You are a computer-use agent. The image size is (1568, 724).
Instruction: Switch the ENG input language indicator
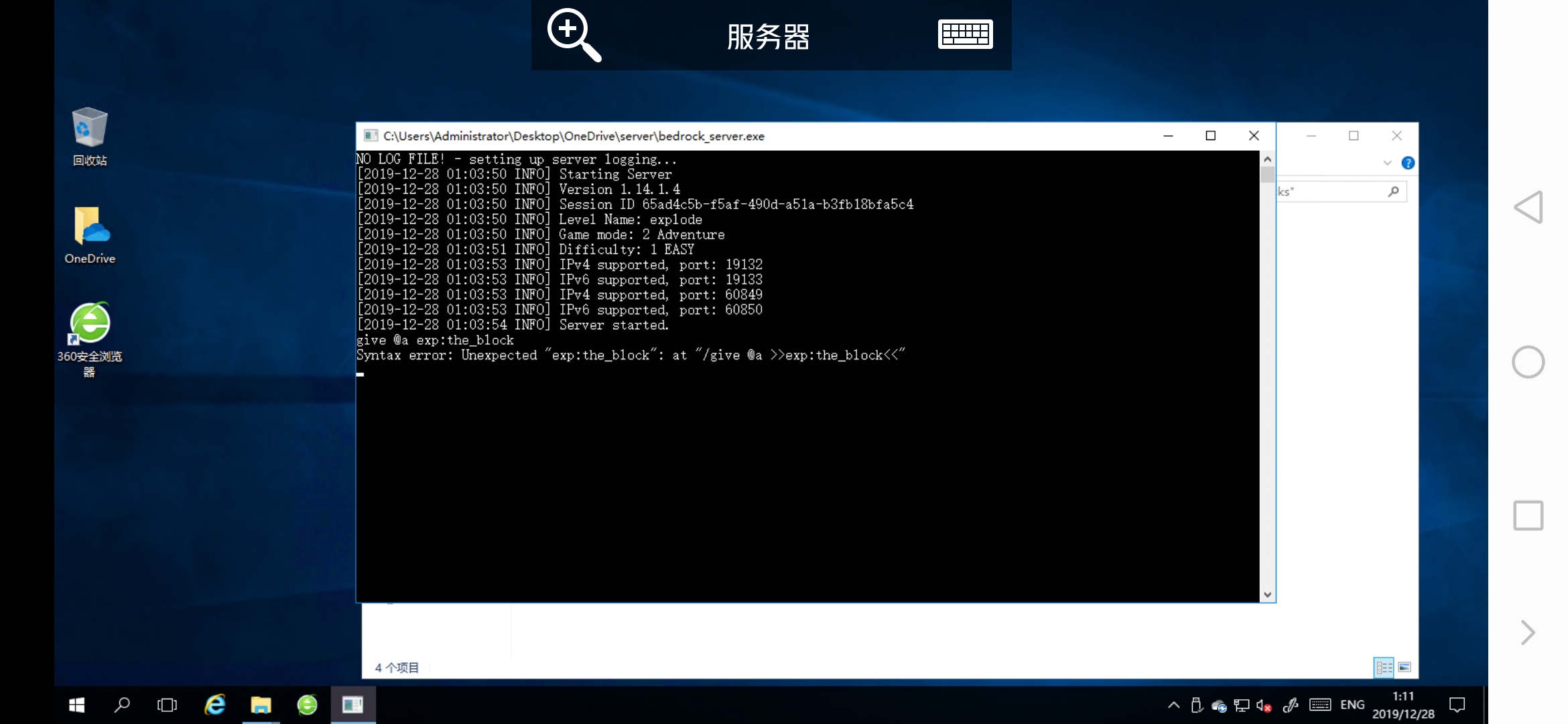(x=1352, y=705)
